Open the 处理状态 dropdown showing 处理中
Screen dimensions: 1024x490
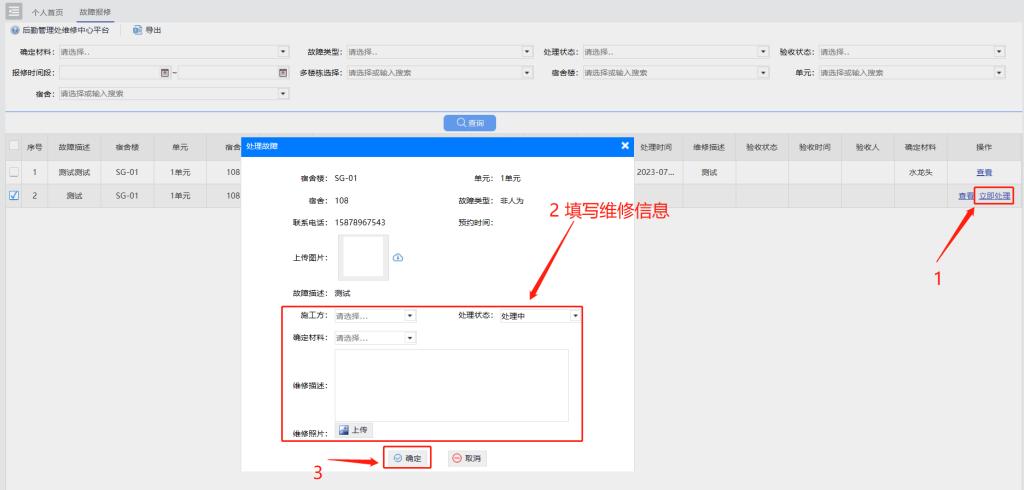[575, 316]
